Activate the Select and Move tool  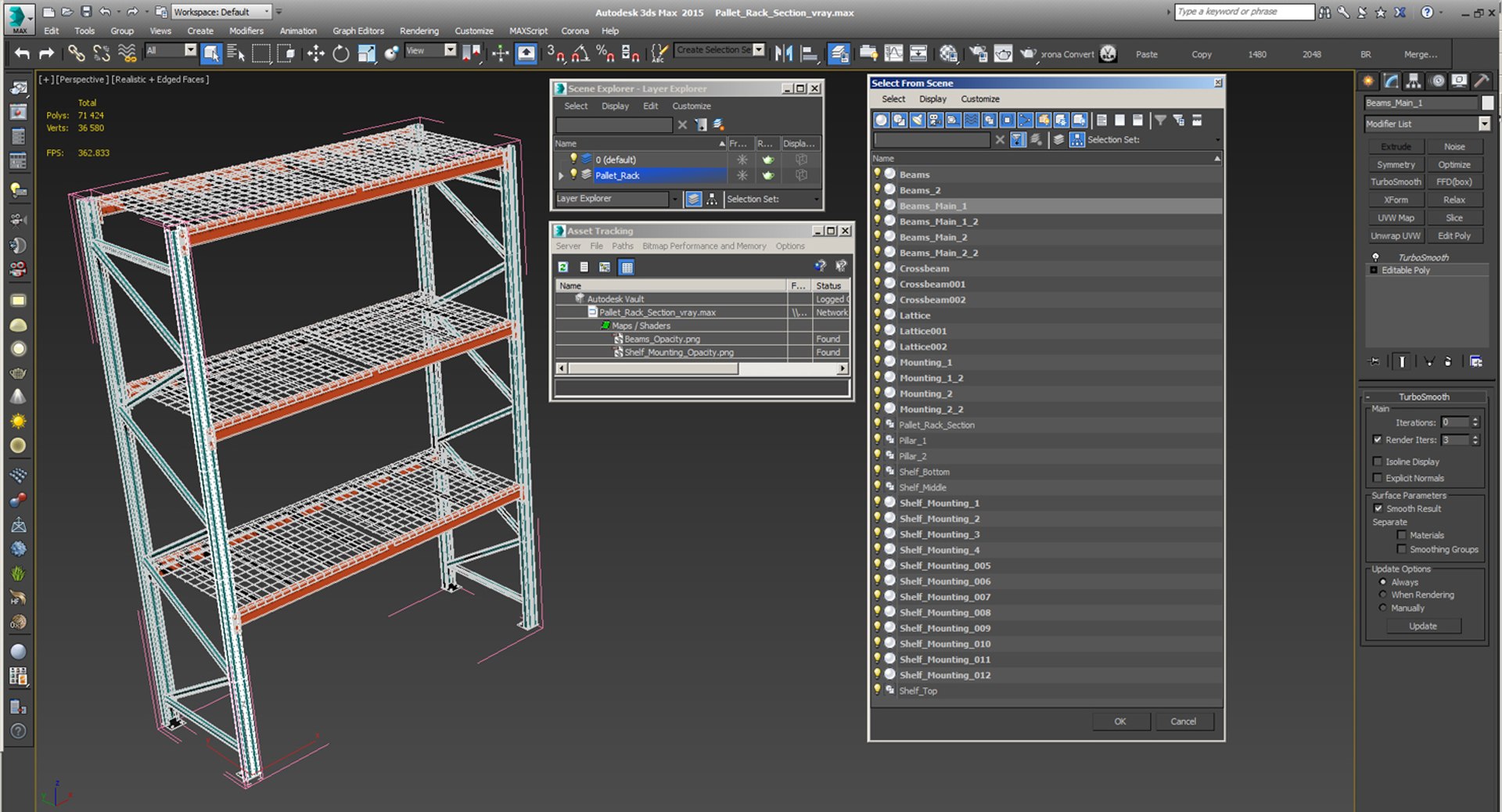[315, 53]
